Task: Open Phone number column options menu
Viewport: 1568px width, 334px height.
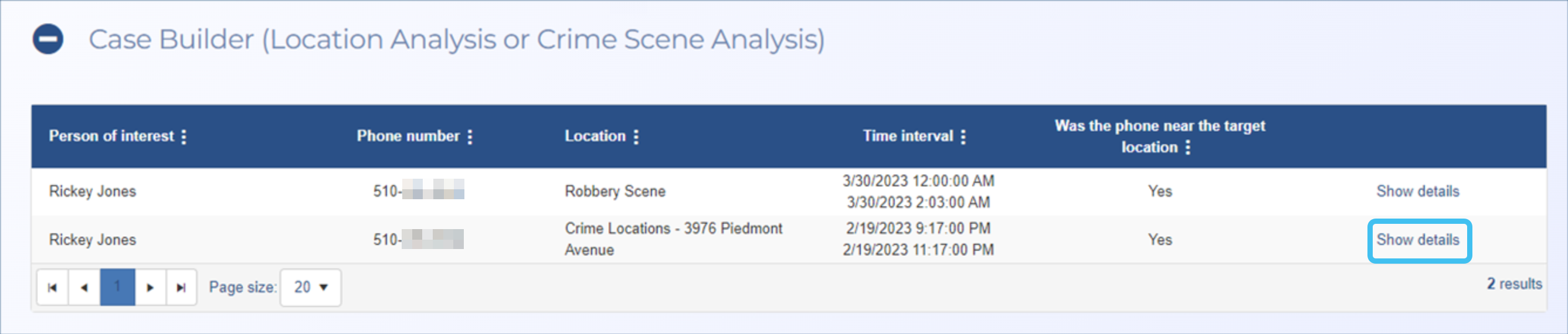Action: click(470, 137)
